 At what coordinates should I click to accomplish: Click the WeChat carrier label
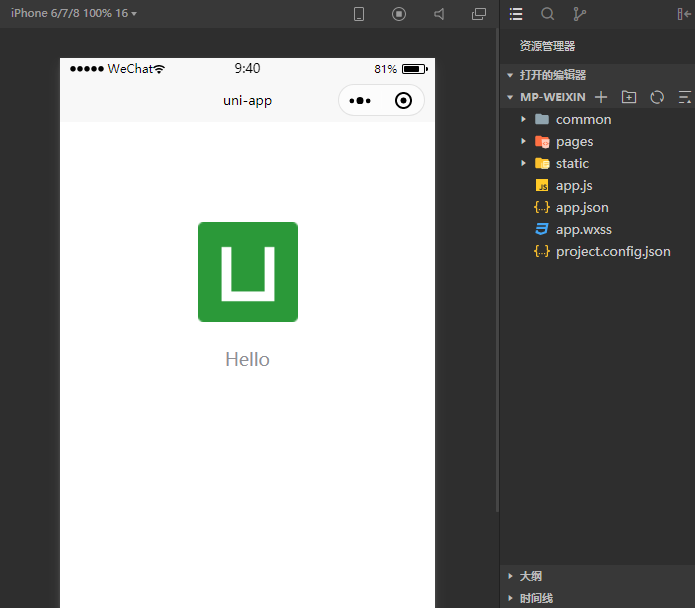tap(130, 69)
